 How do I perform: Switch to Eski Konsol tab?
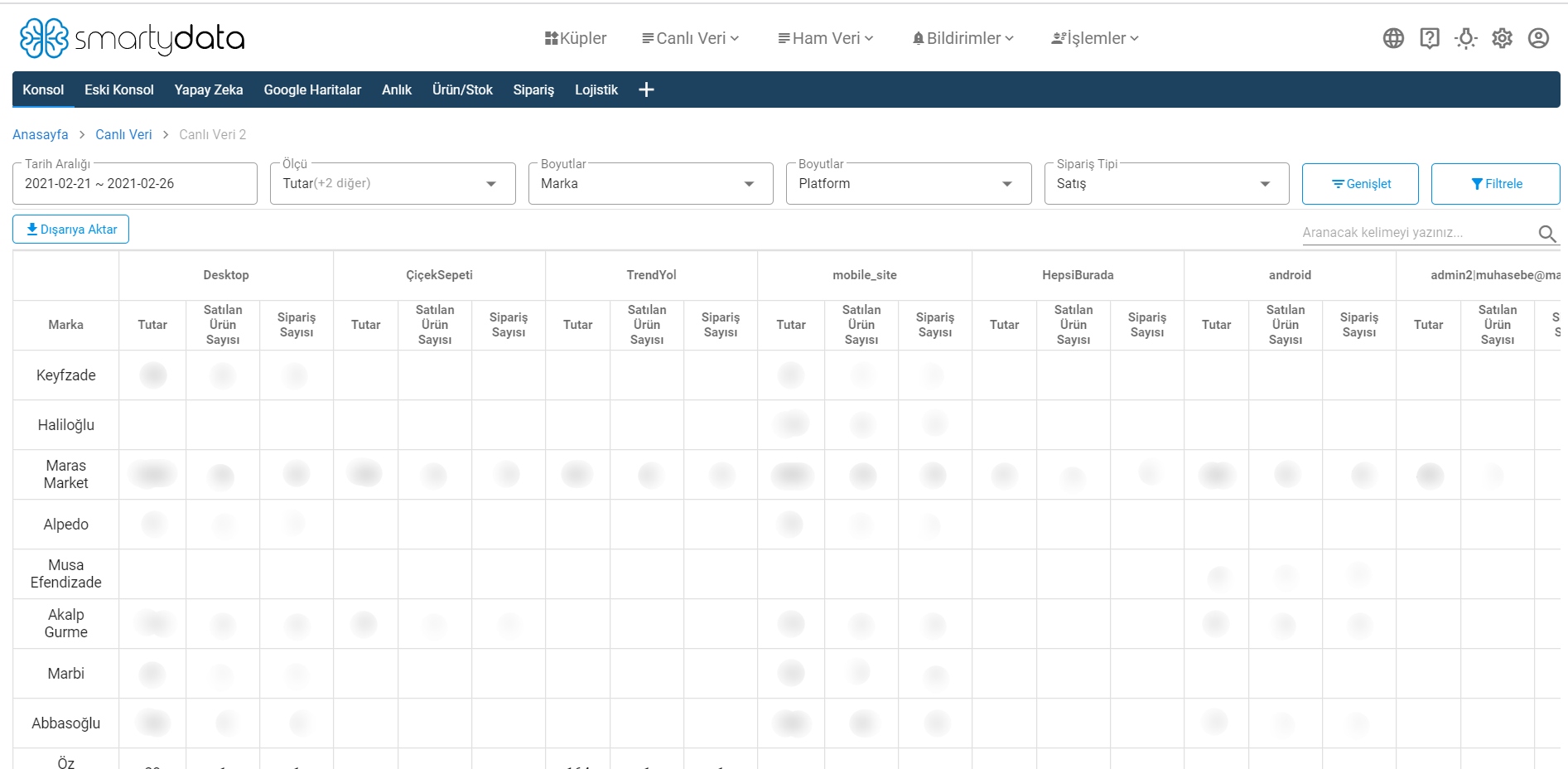point(119,89)
